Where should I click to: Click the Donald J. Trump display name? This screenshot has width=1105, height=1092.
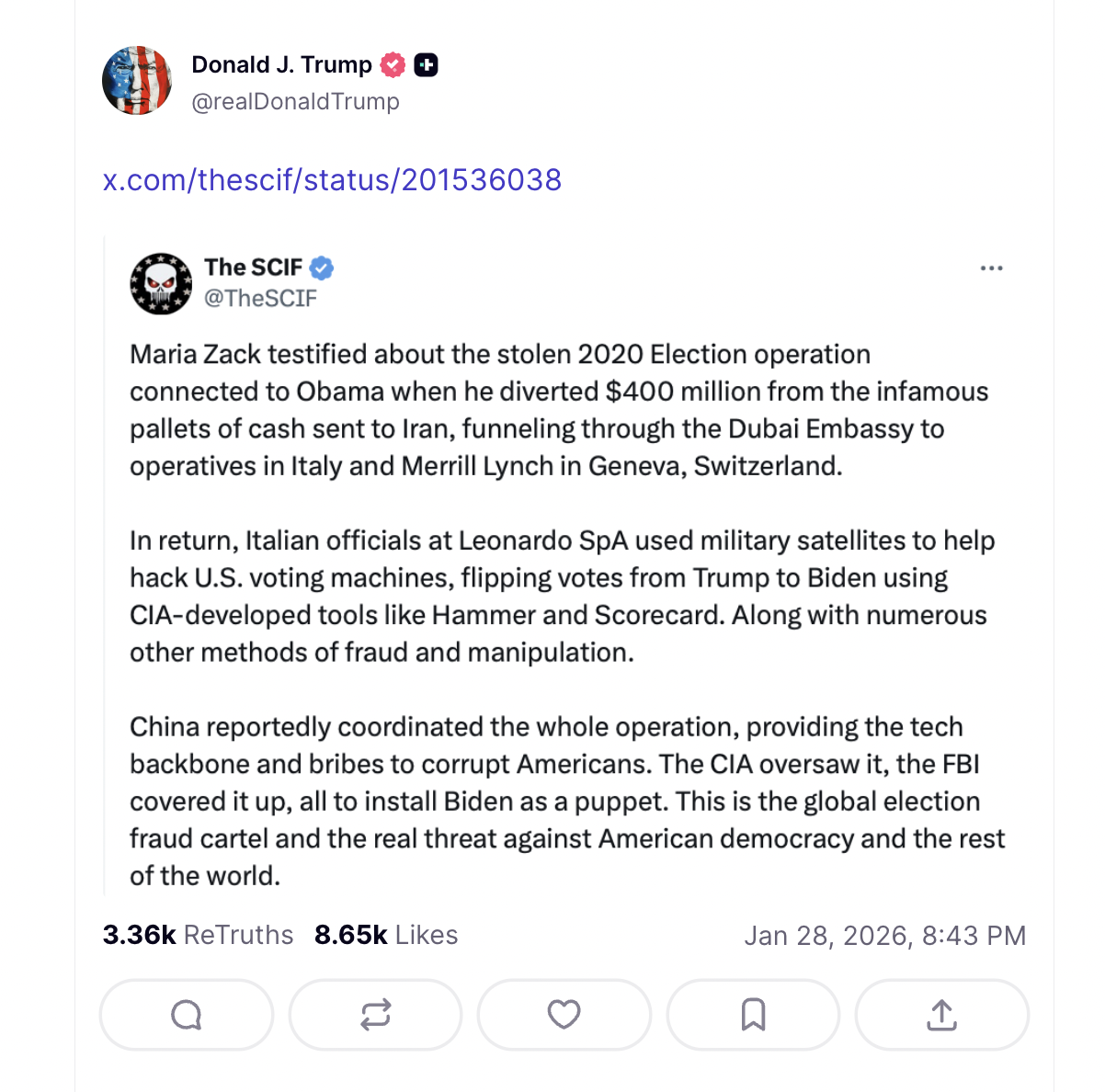pyautogui.click(x=281, y=65)
